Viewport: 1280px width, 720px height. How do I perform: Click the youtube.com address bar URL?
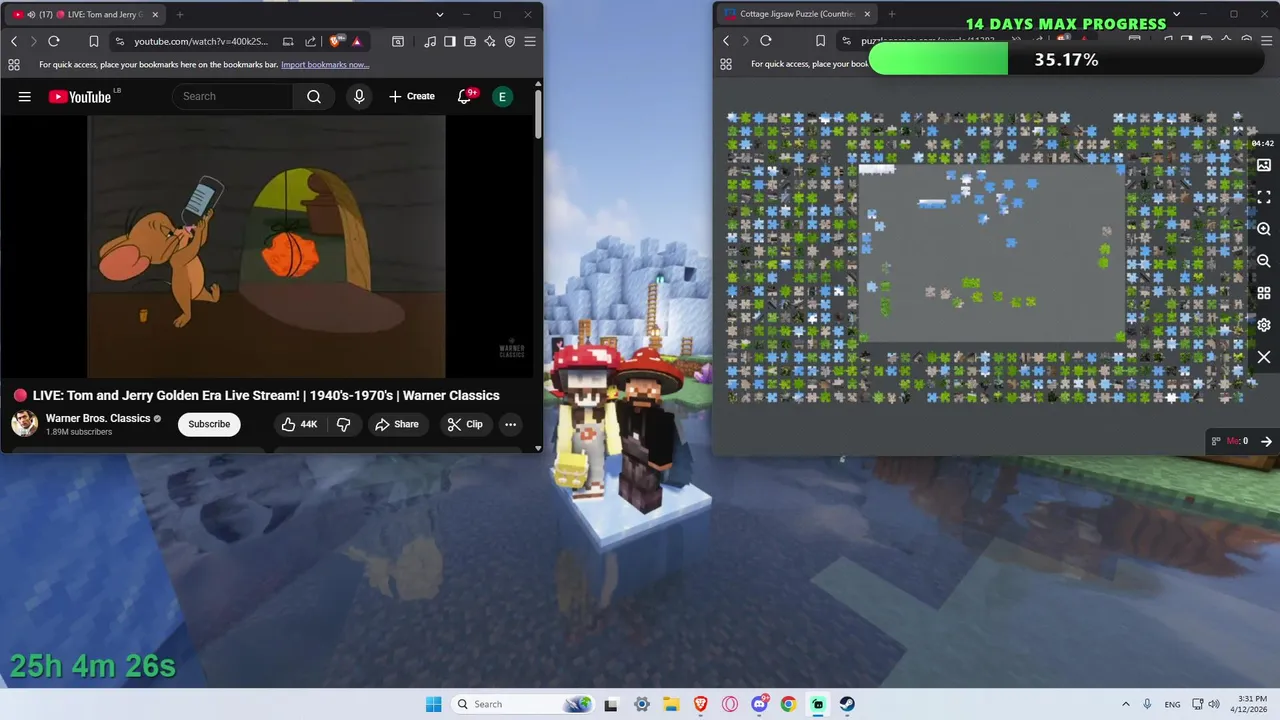(201, 41)
